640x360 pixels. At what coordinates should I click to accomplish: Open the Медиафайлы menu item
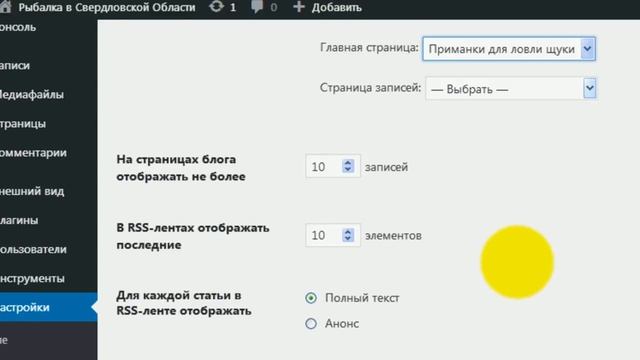pos(32,95)
